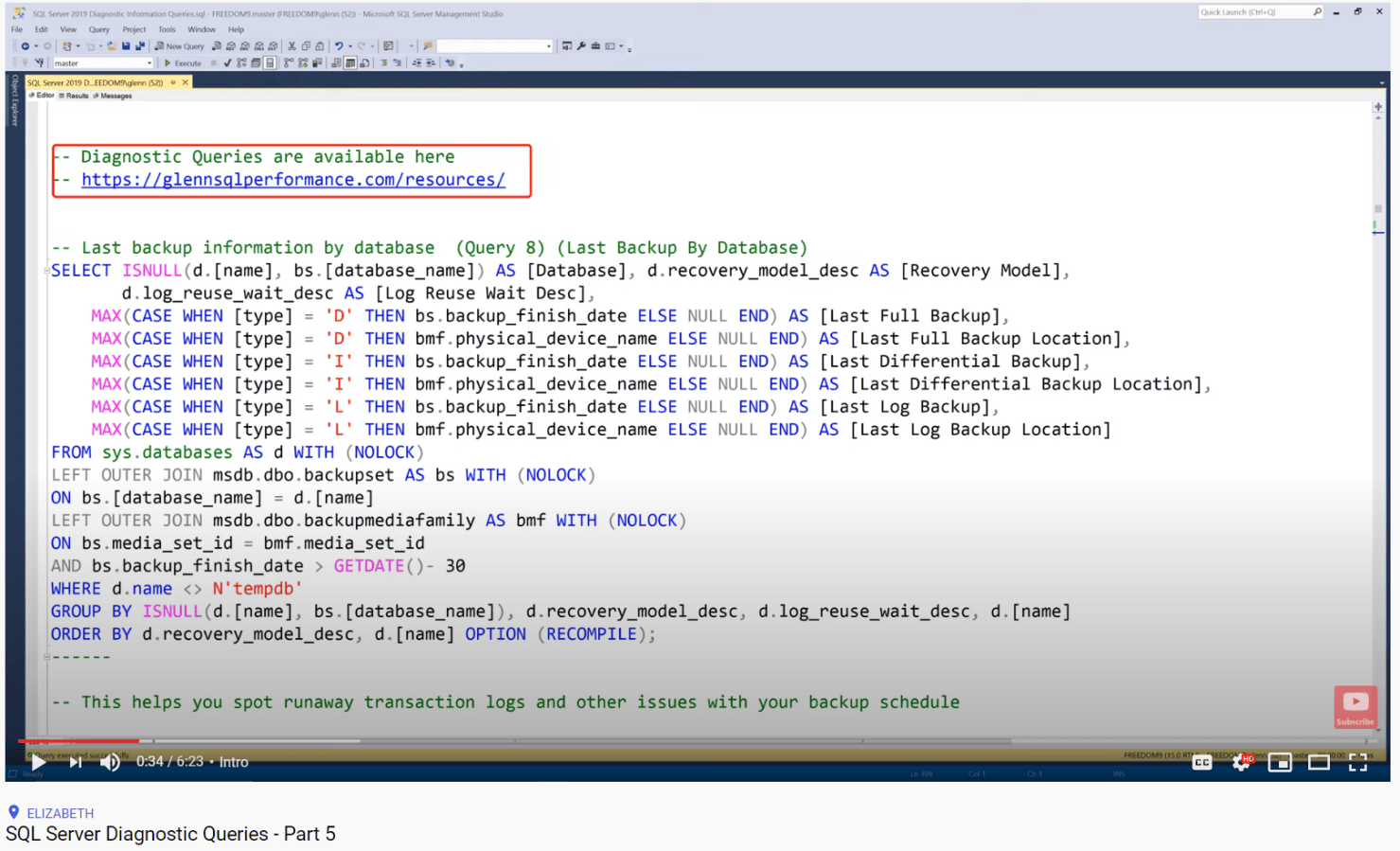Play the video

(38, 762)
